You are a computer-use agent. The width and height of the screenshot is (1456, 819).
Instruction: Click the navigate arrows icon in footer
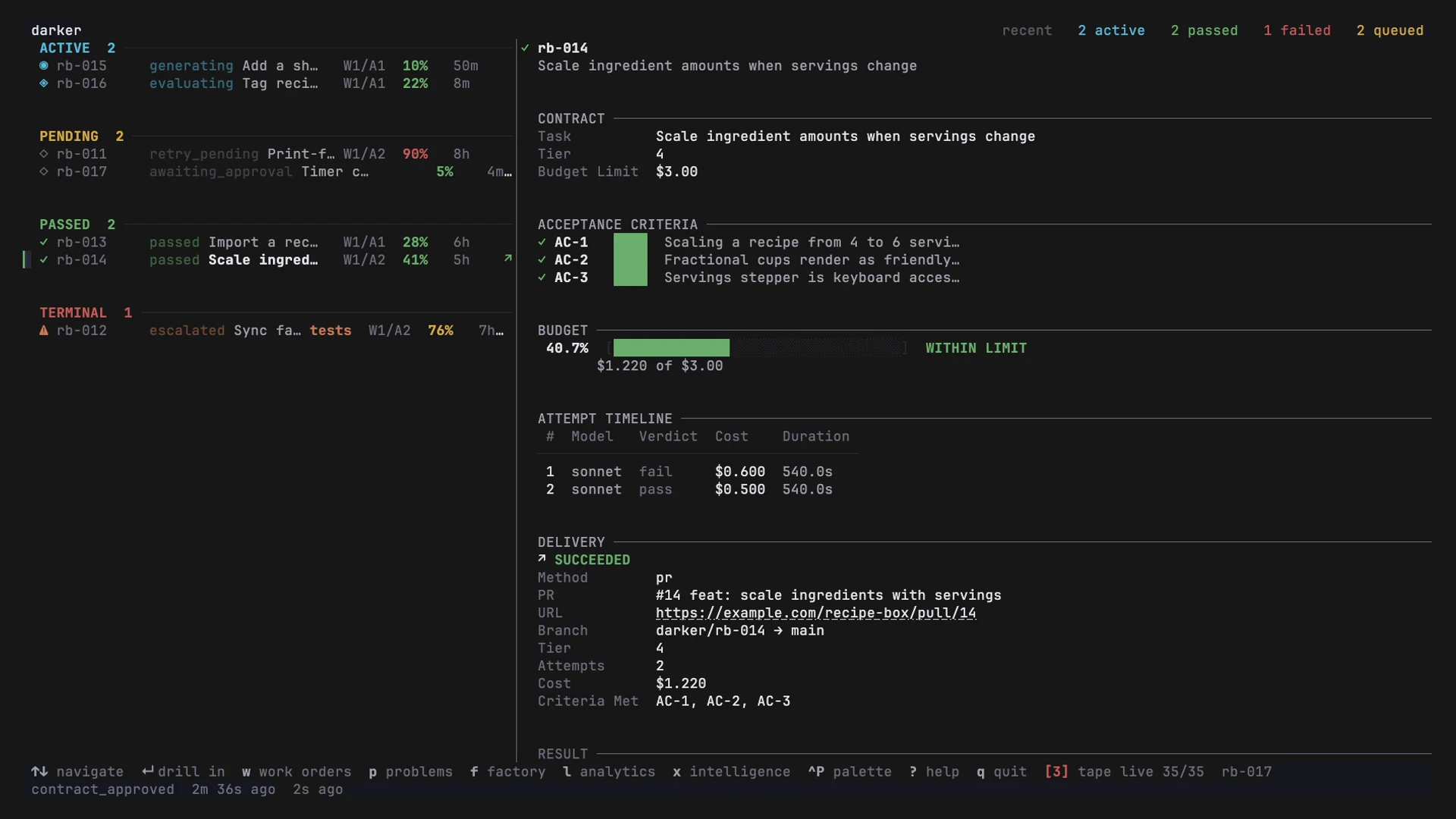[39, 772]
